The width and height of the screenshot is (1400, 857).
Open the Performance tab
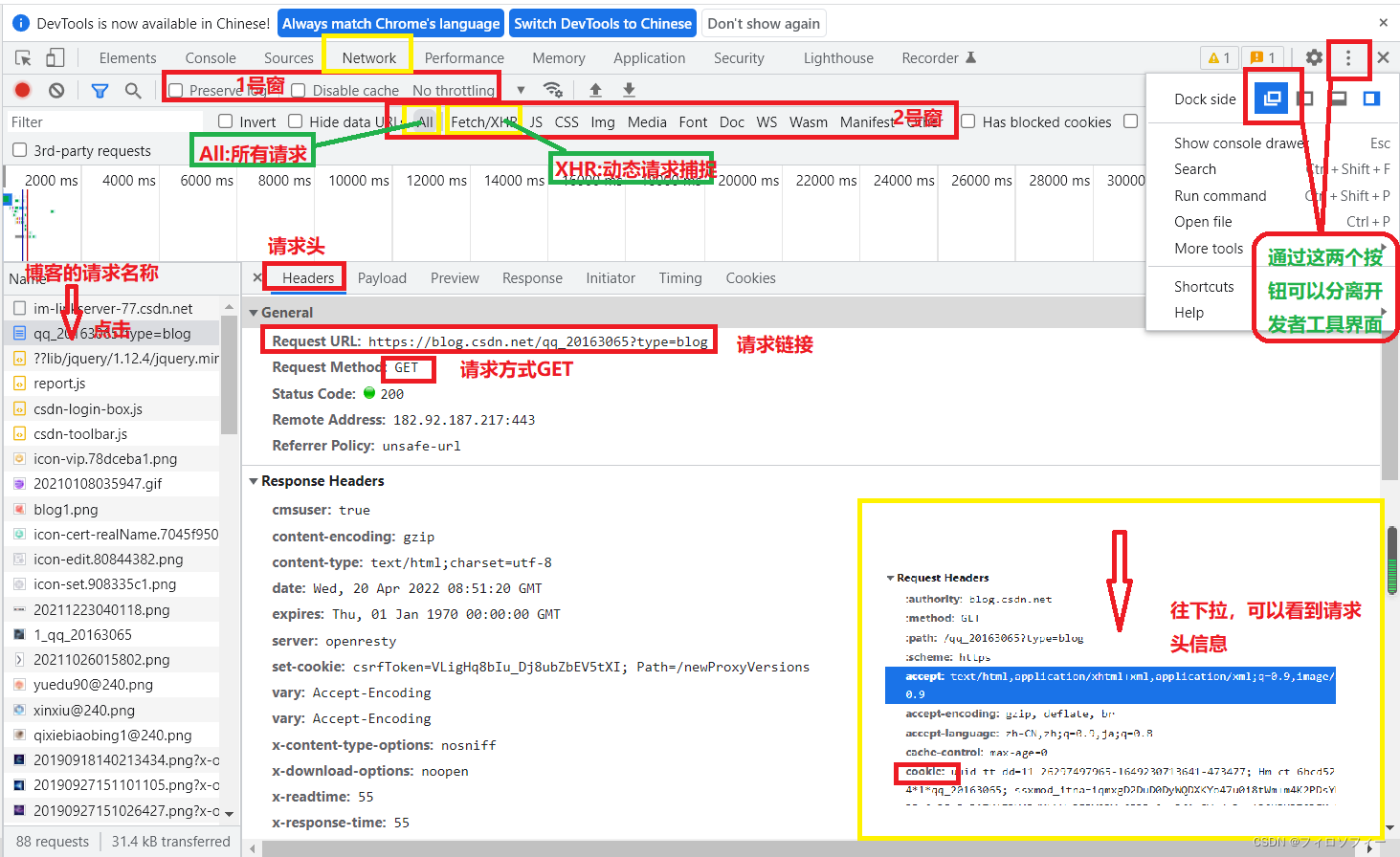click(x=464, y=58)
